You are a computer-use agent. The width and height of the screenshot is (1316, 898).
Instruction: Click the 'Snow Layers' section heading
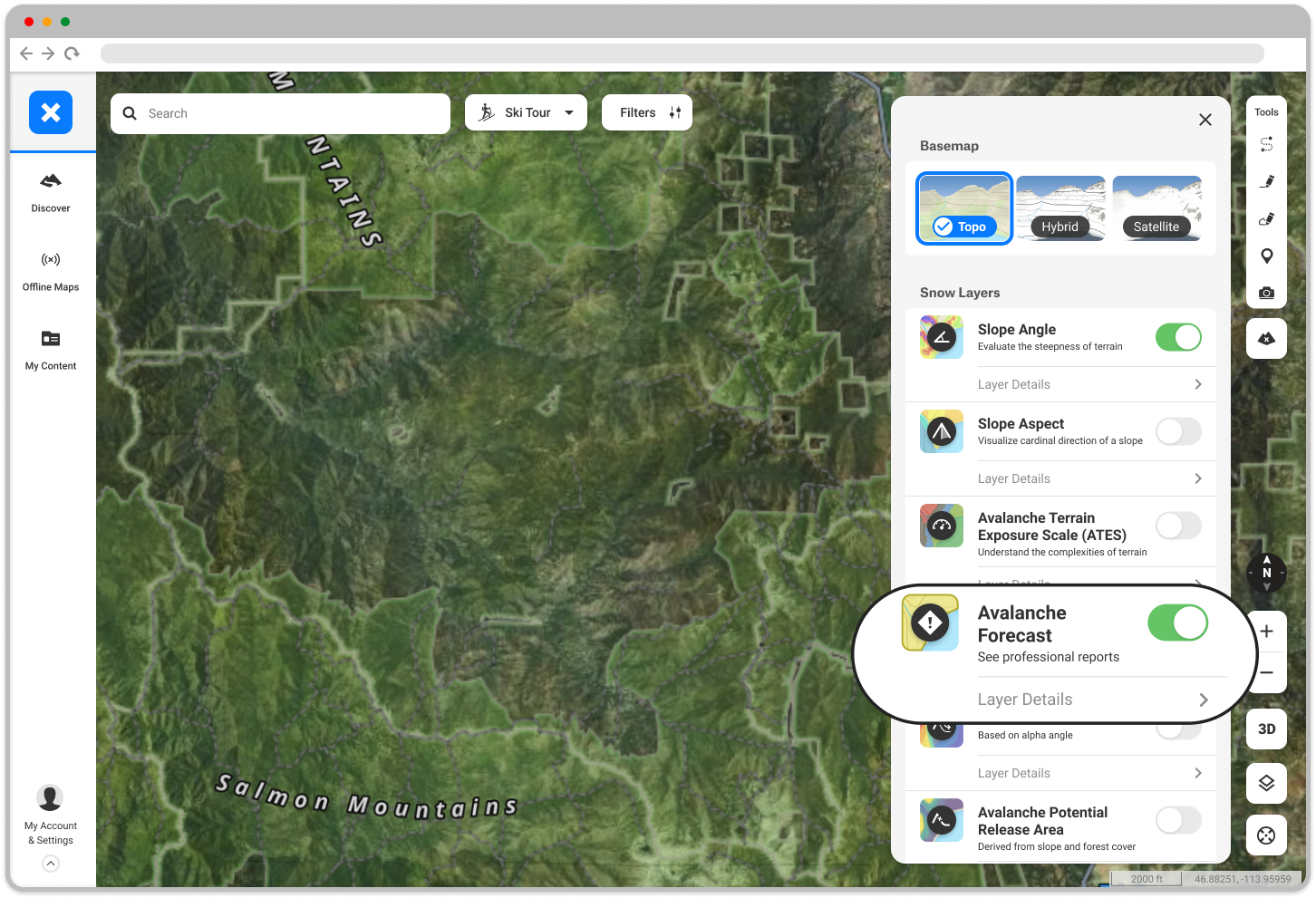pyautogui.click(x=960, y=293)
